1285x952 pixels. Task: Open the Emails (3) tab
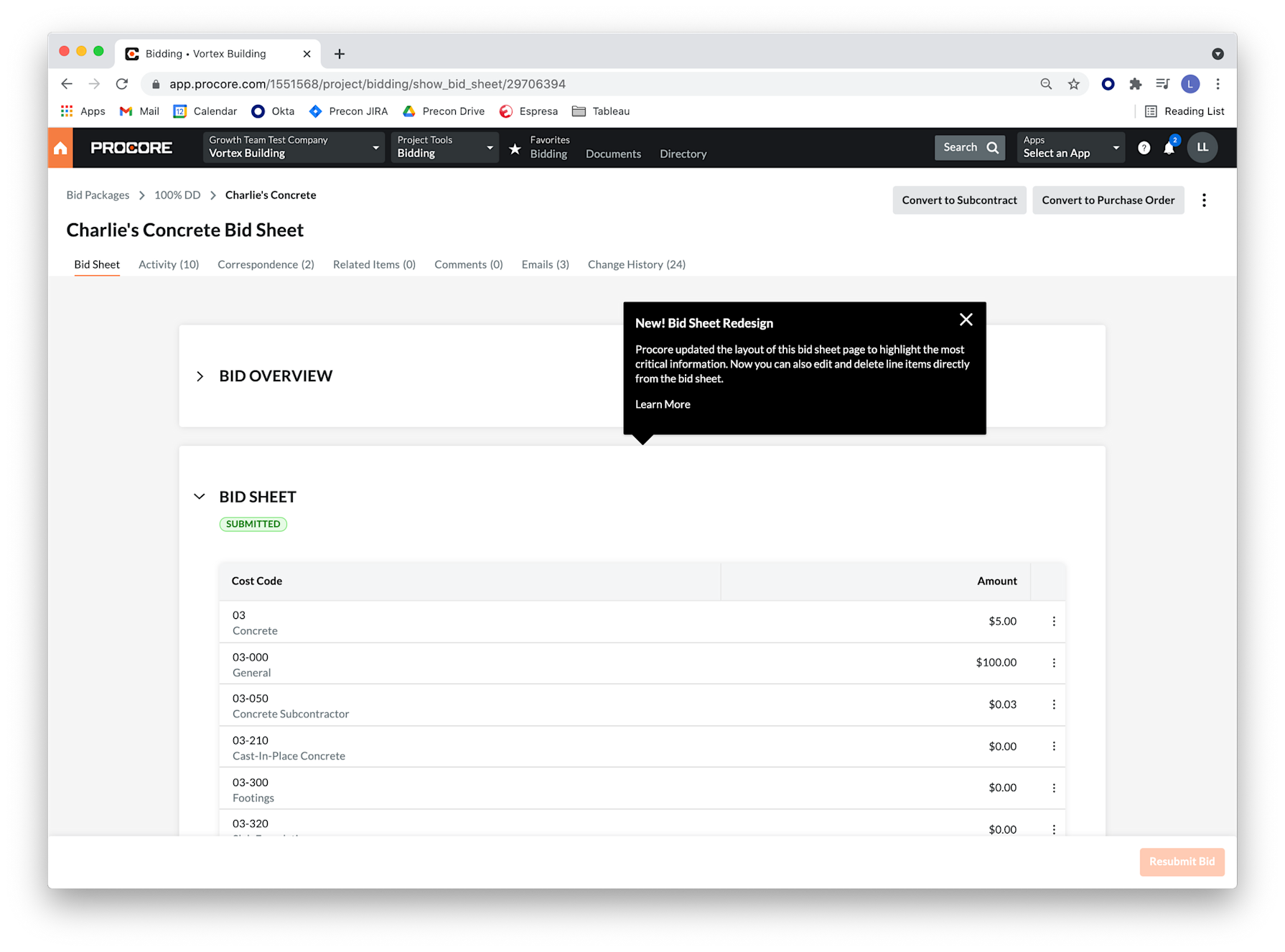(x=546, y=265)
